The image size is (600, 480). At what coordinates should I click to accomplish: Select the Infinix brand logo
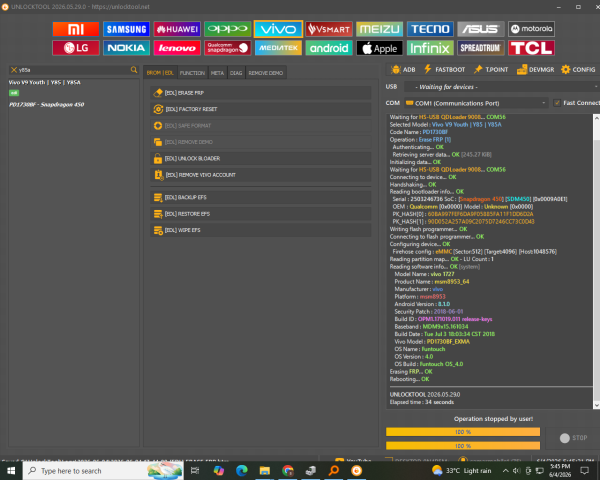click(x=430, y=48)
